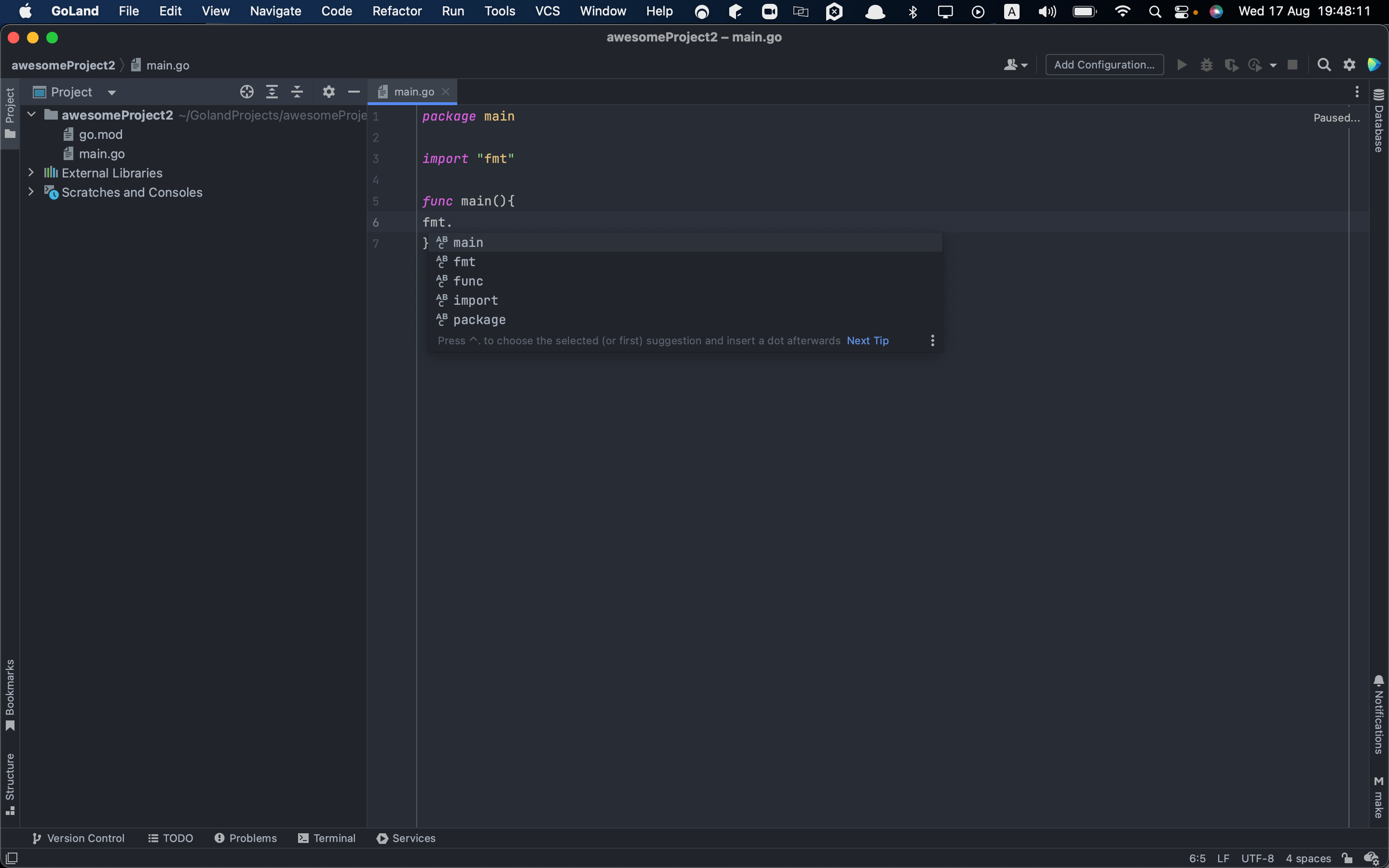Toggle the Bookmarks tool window
The height and width of the screenshot is (868, 1389).
10,694
